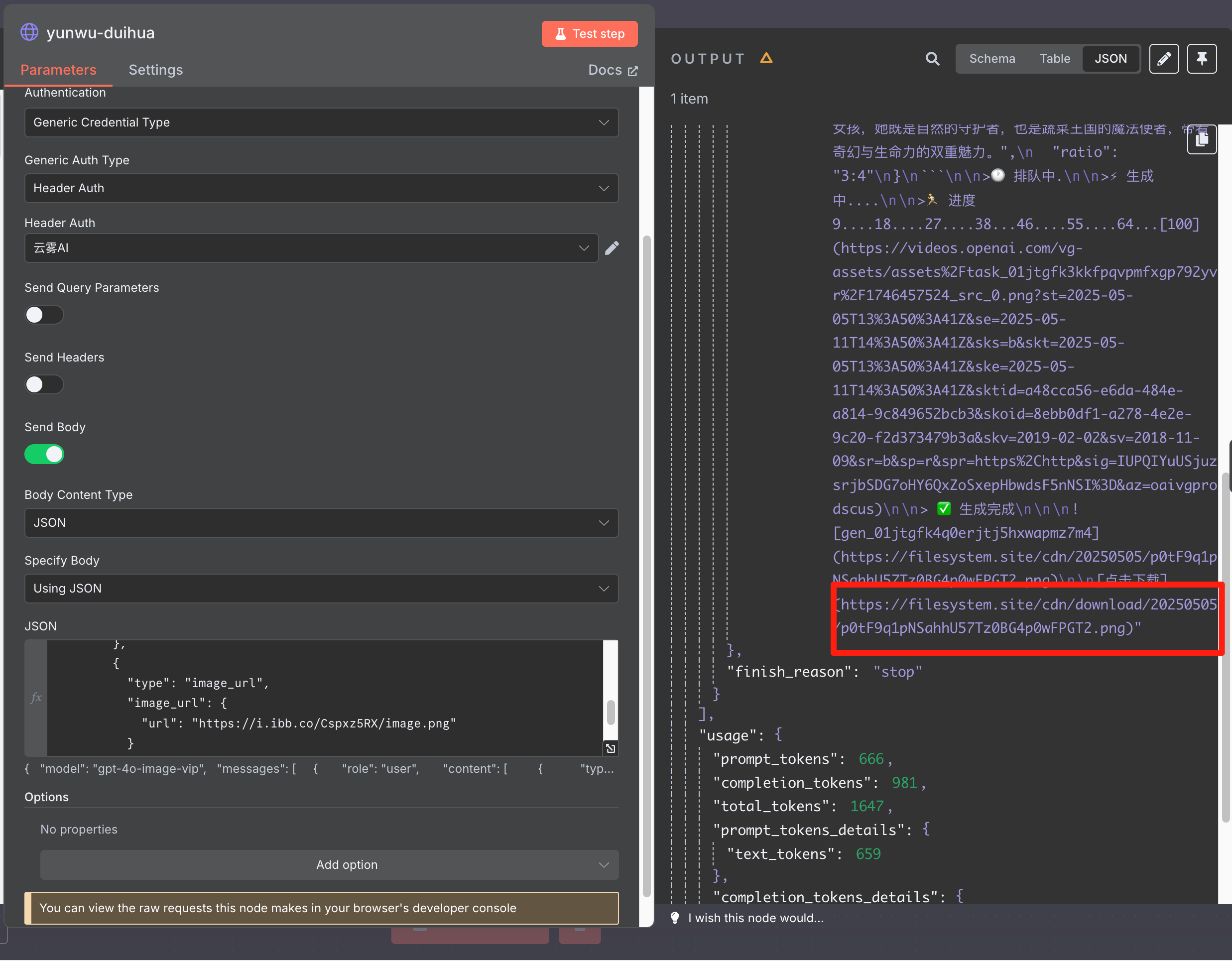Click the prompt_tokens value 666
This screenshot has width=1232, height=961.
(871, 759)
